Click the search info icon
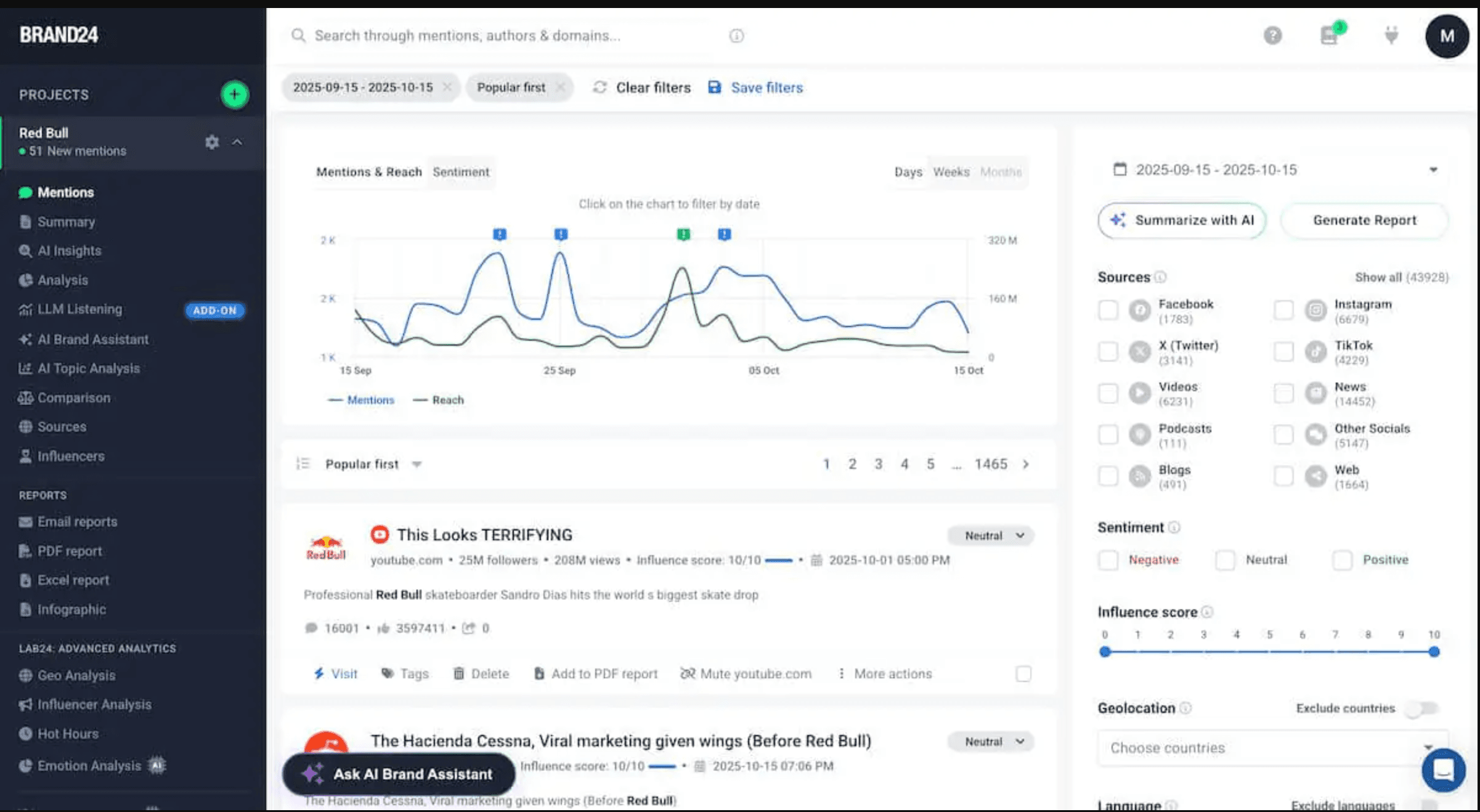 [x=736, y=36]
